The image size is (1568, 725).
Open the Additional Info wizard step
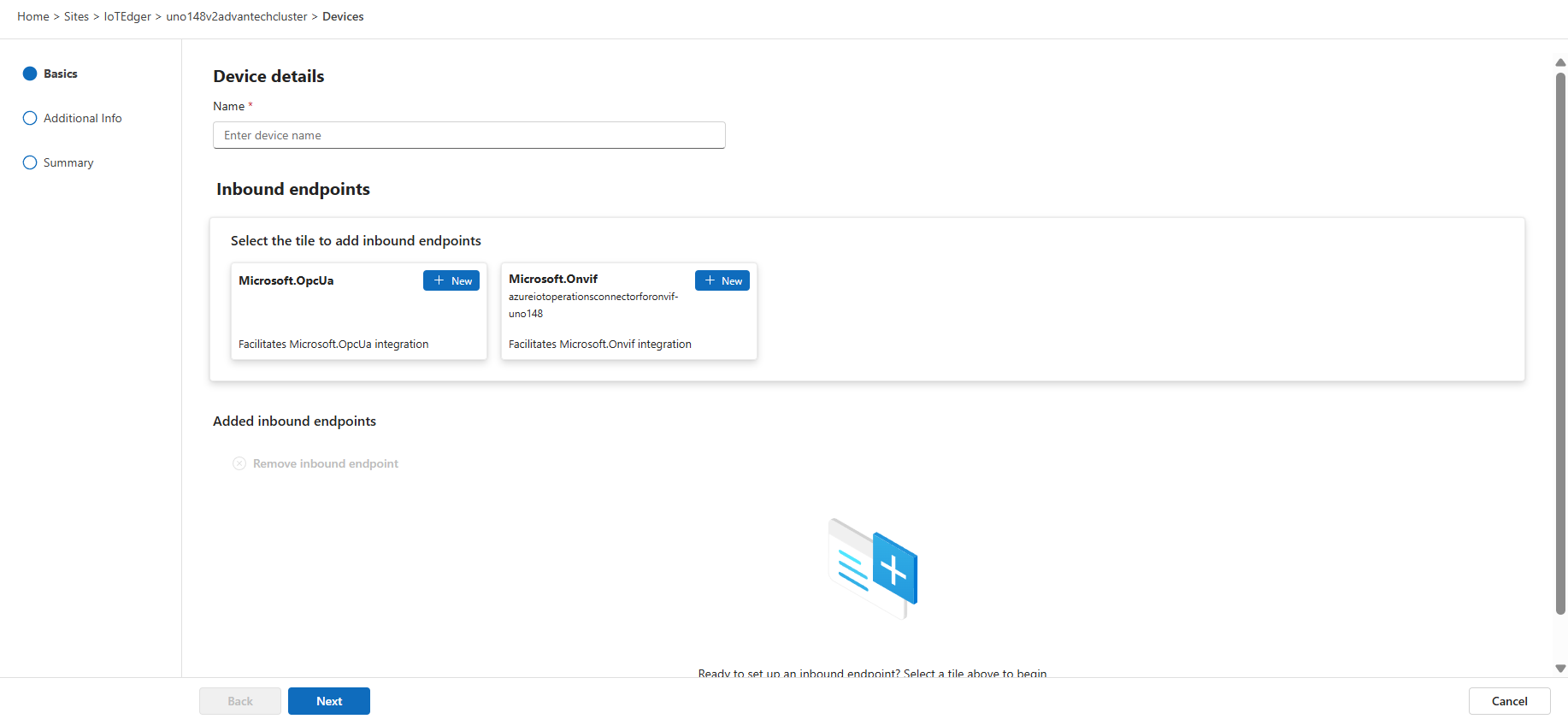(x=82, y=118)
